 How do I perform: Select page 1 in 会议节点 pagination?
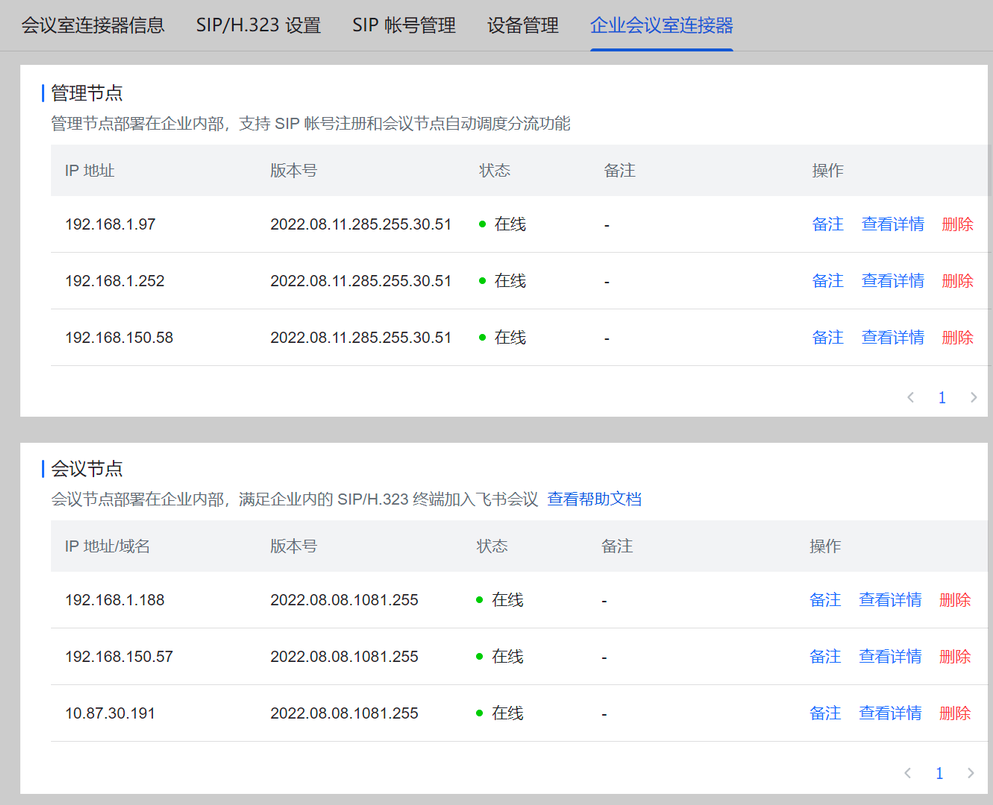tap(939, 773)
